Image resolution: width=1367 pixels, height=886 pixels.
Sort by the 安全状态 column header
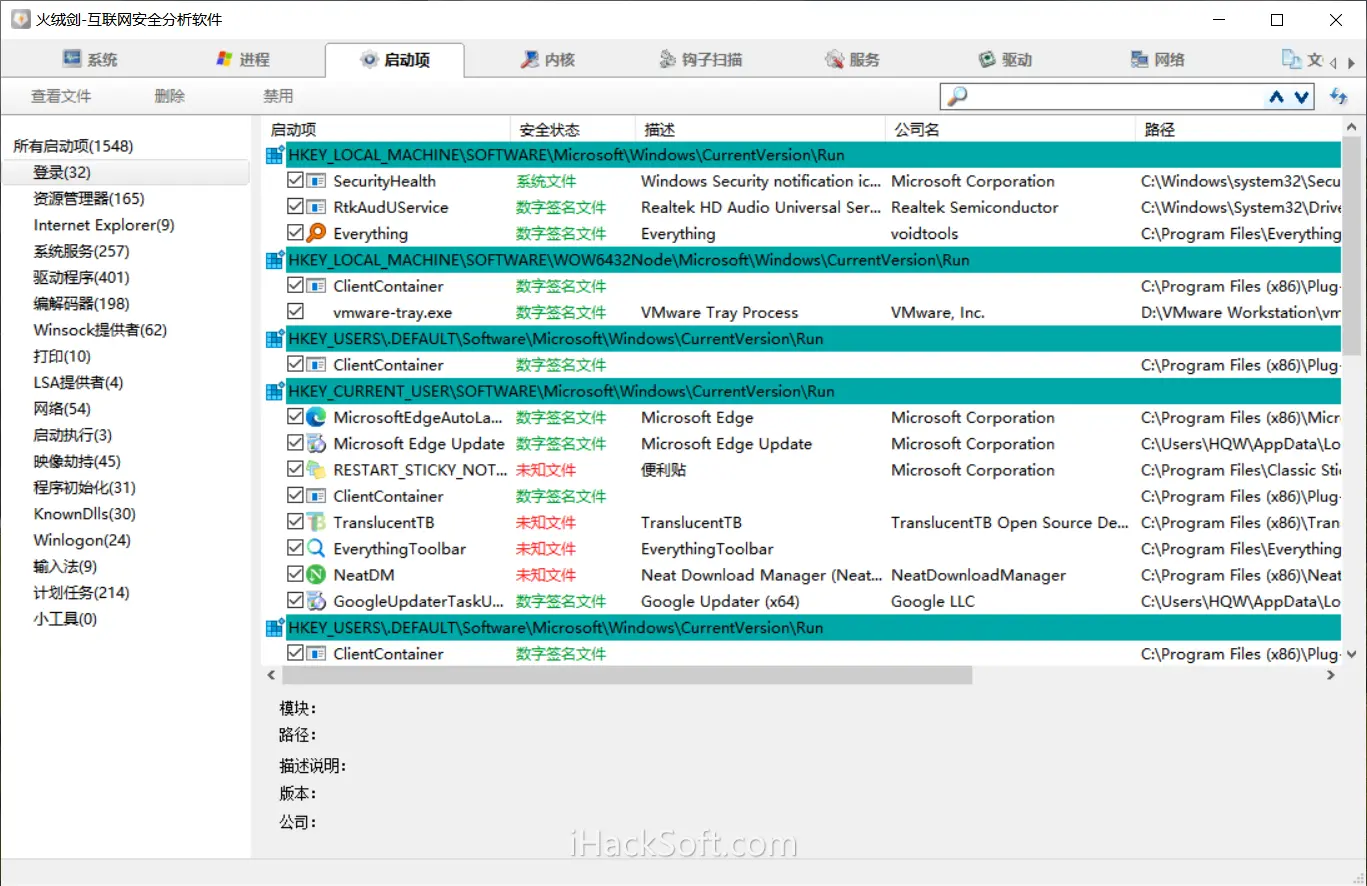(573, 130)
